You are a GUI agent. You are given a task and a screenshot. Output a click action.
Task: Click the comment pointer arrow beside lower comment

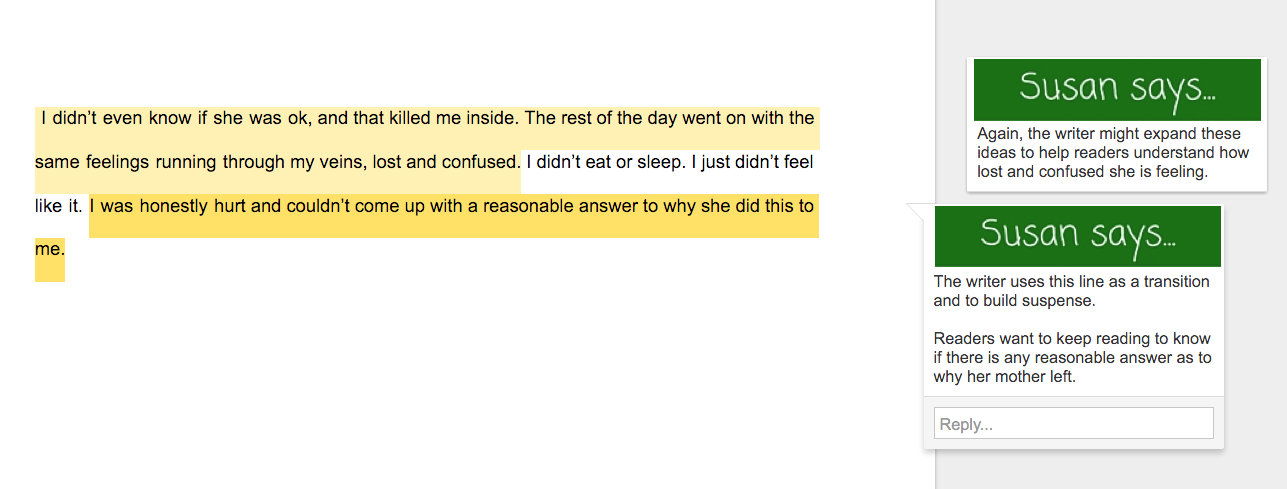916,211
